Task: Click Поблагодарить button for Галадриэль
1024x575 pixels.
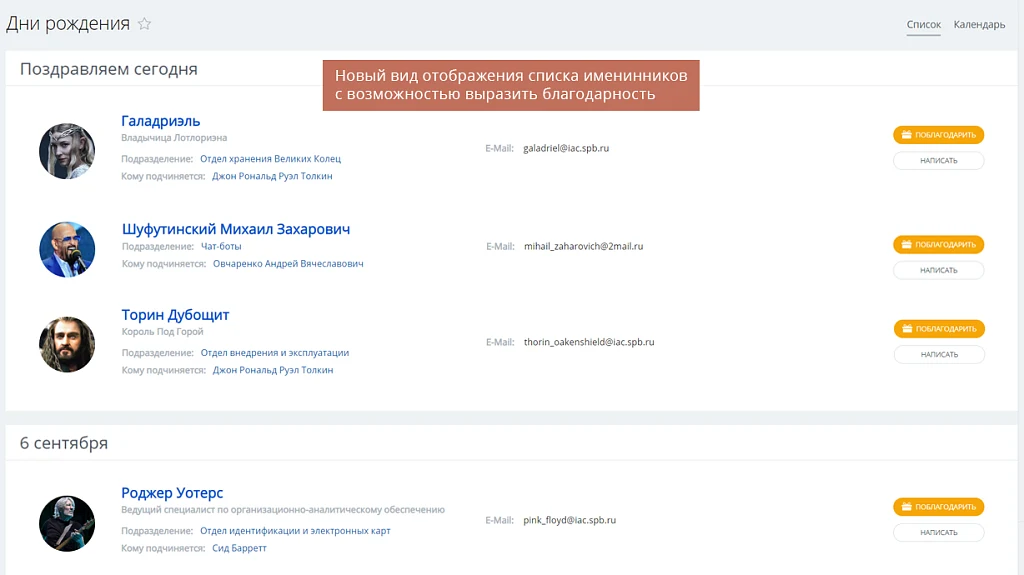Action: click(938, 135)
